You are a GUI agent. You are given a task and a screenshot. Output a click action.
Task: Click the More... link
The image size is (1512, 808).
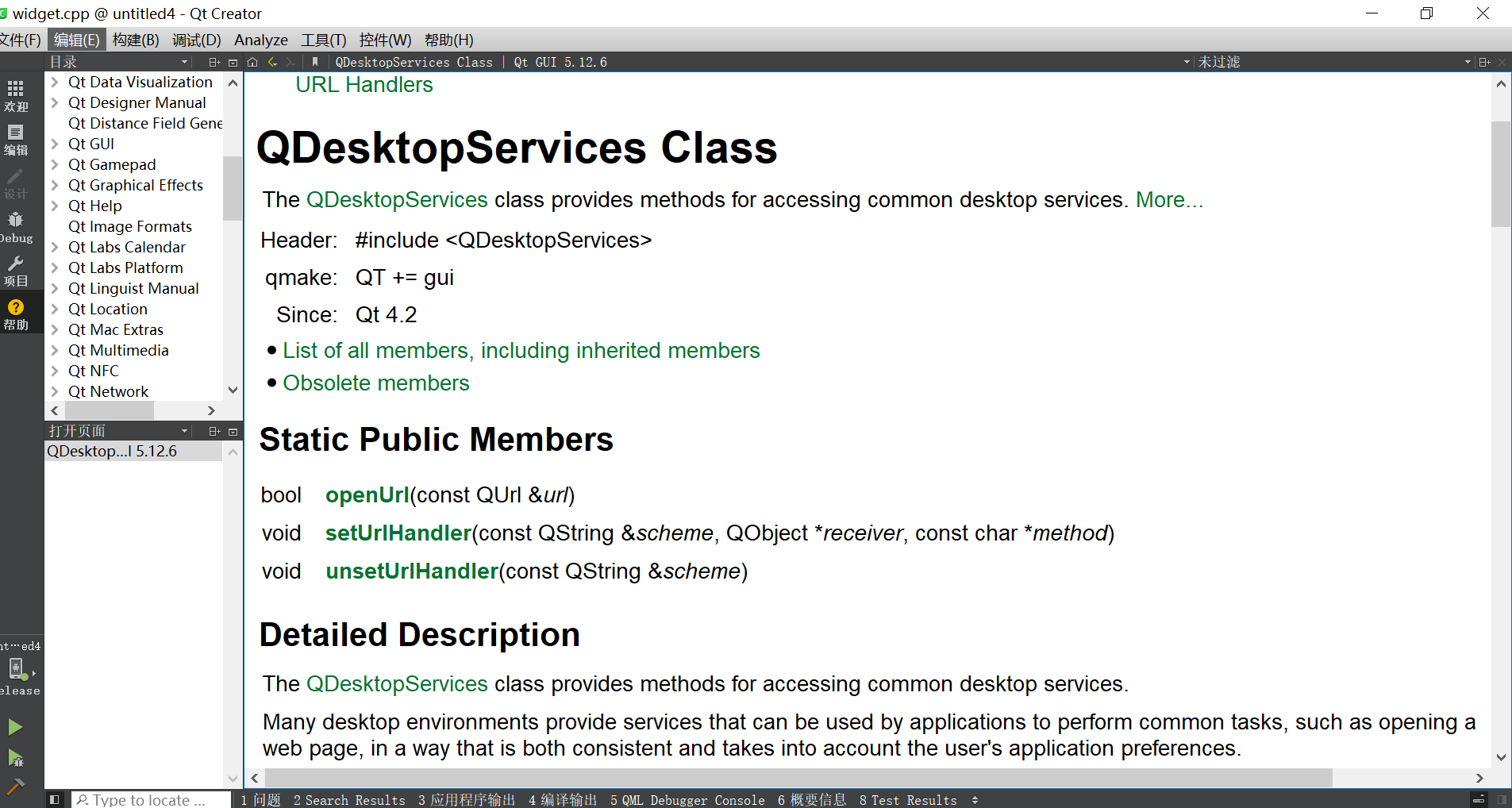(1169, 200)
